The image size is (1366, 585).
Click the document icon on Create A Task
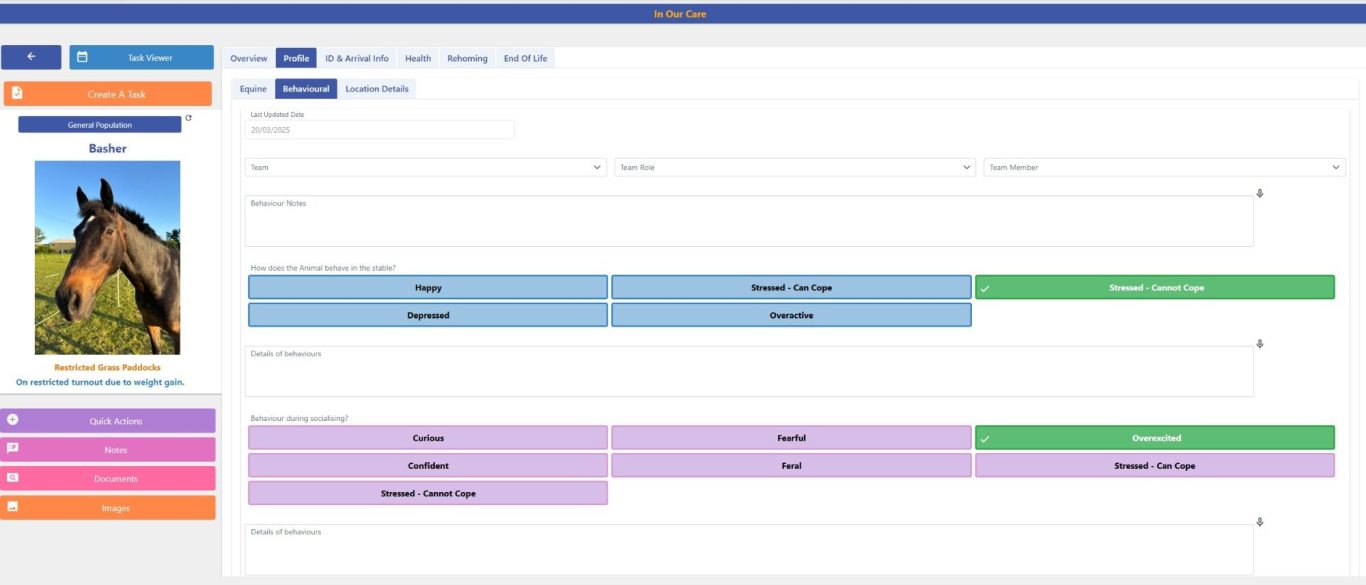[17, 94]
